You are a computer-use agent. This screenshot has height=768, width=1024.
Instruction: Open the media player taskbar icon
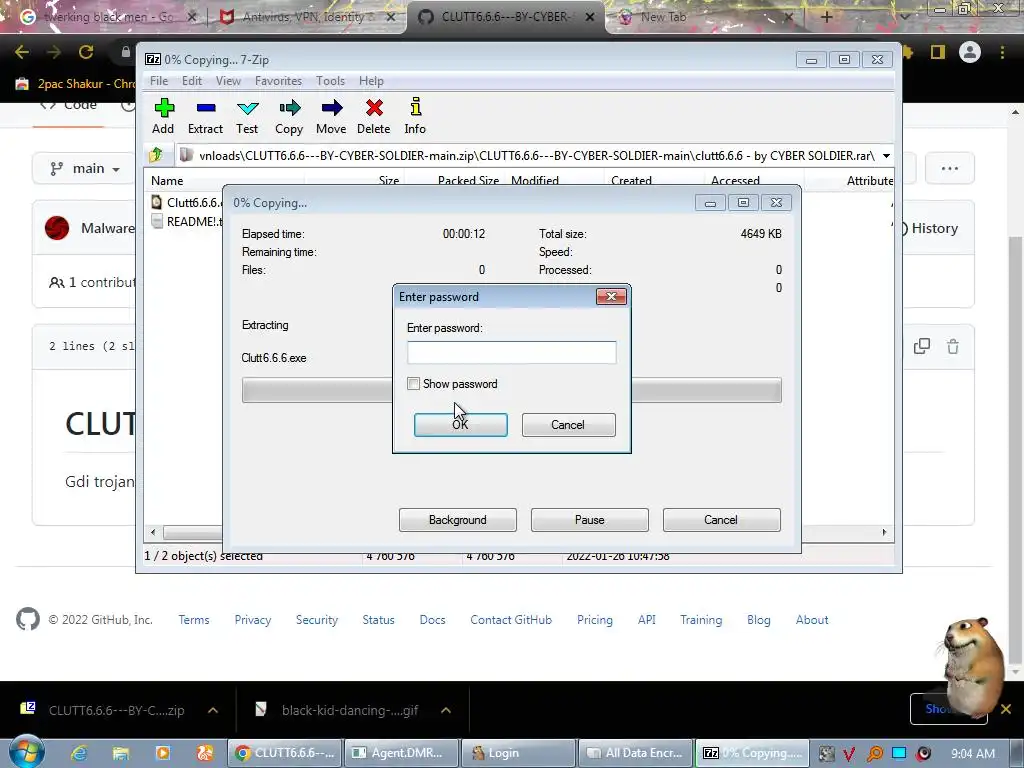(x=163, y=753)
